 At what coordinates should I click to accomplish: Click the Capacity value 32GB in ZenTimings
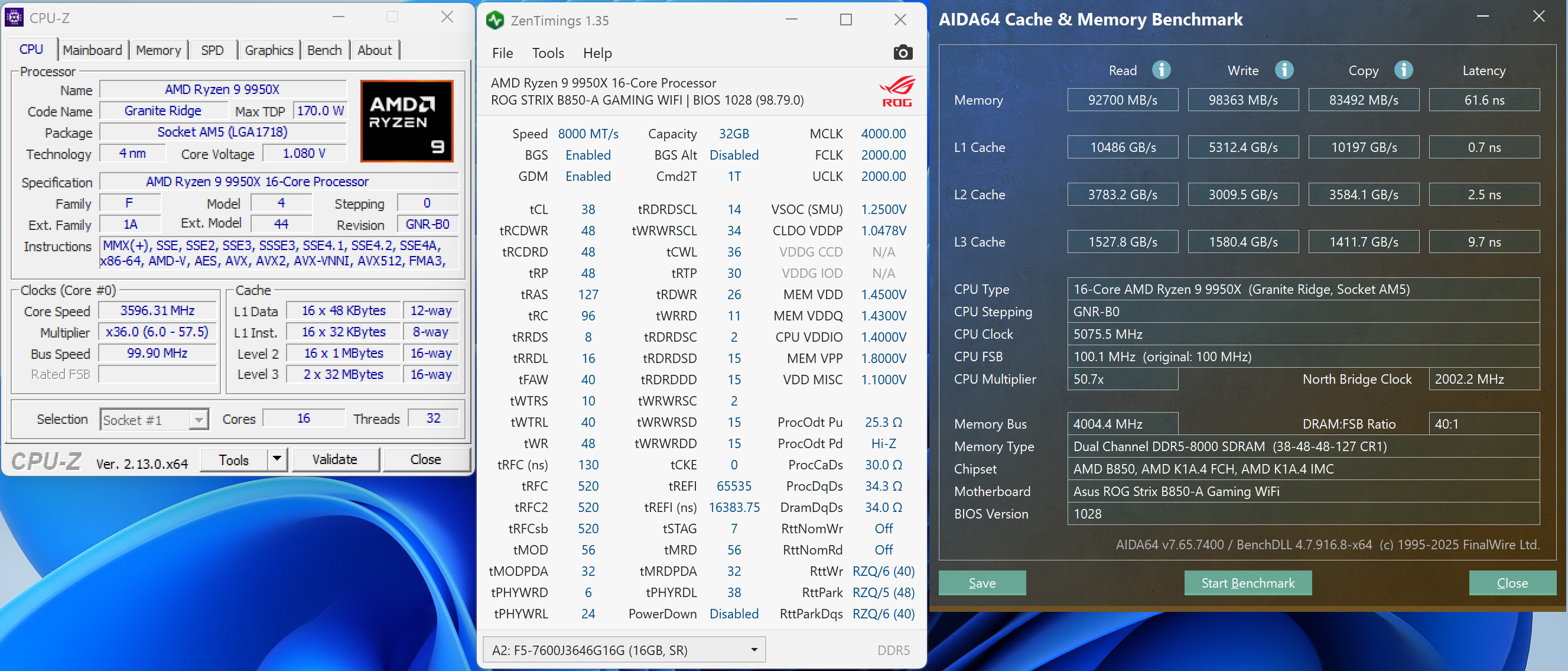(x=733, y=134)
